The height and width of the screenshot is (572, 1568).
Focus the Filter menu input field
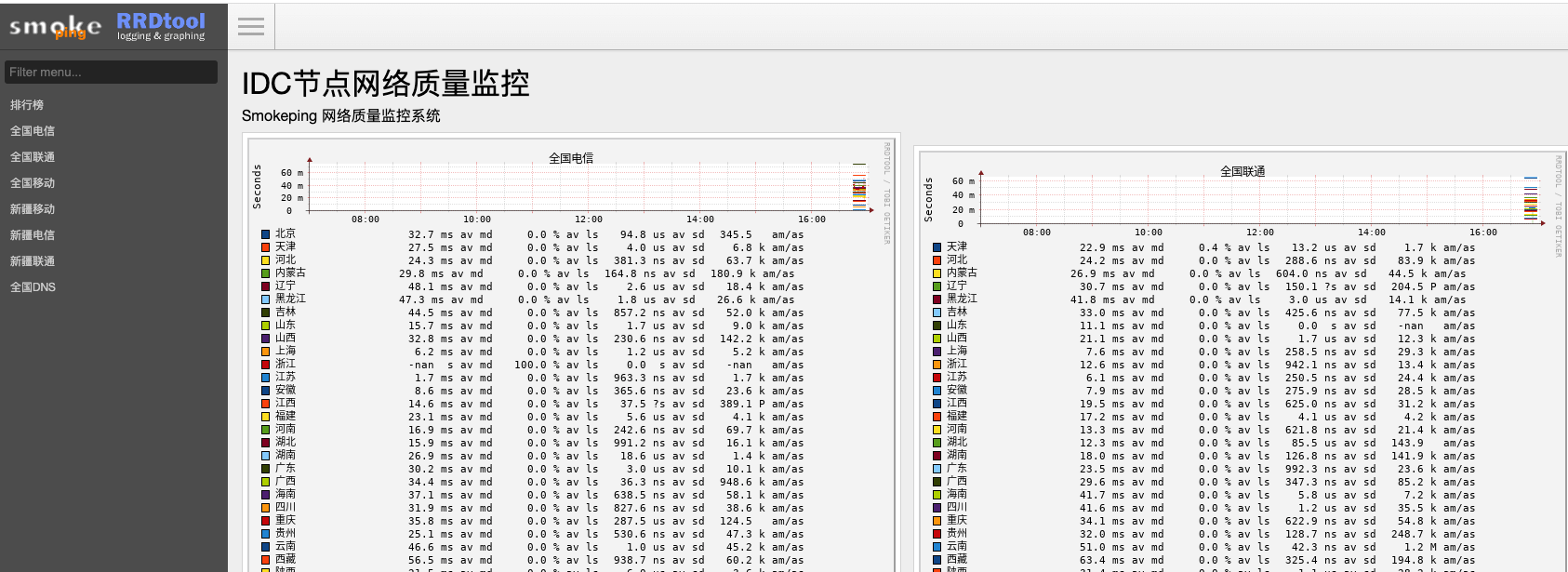(112, 72)
